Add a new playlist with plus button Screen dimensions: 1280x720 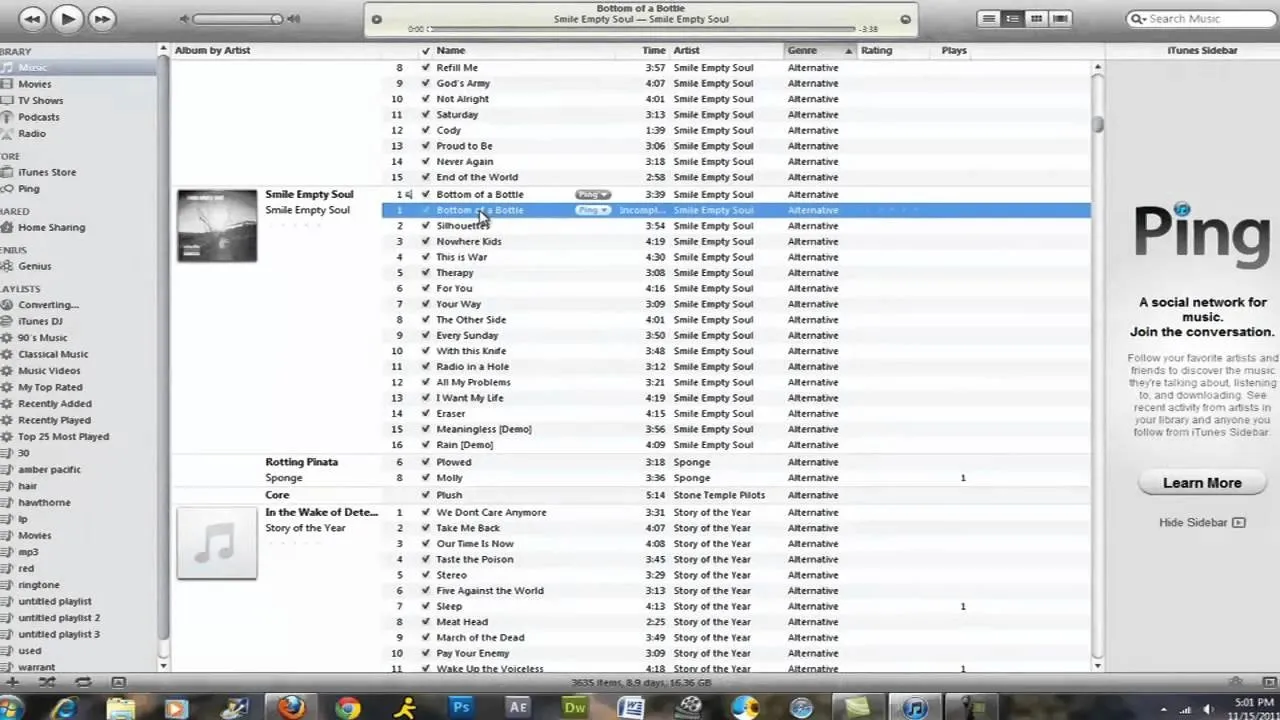click(12, 682)
